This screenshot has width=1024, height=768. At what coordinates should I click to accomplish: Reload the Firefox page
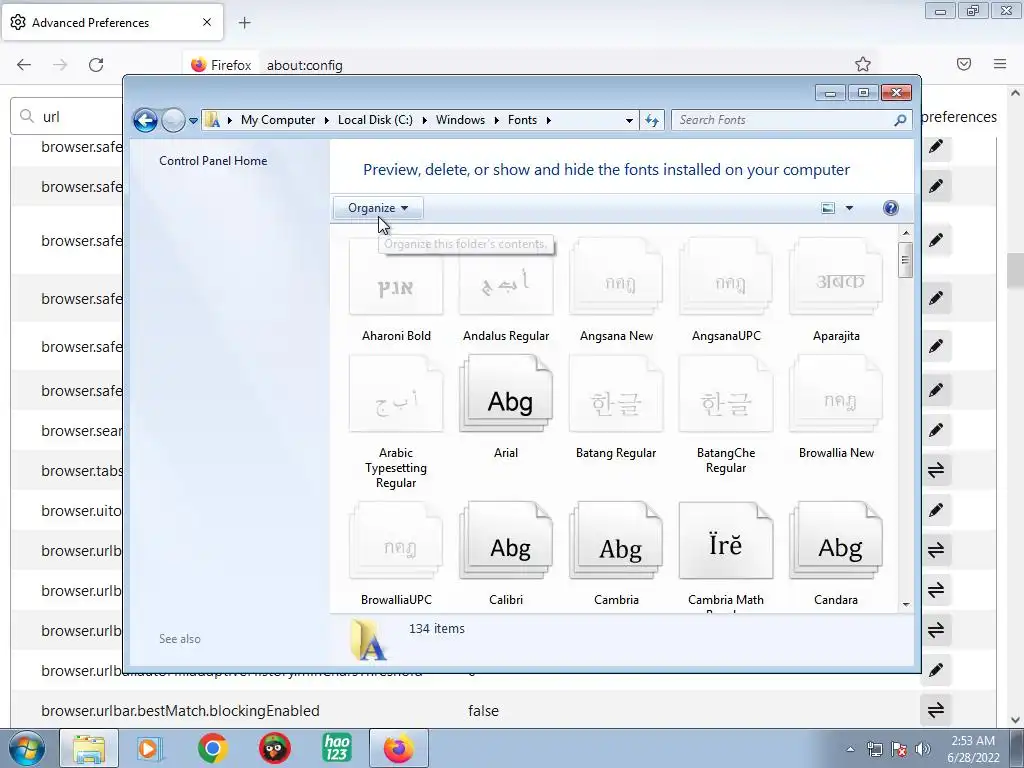point(96,65)
